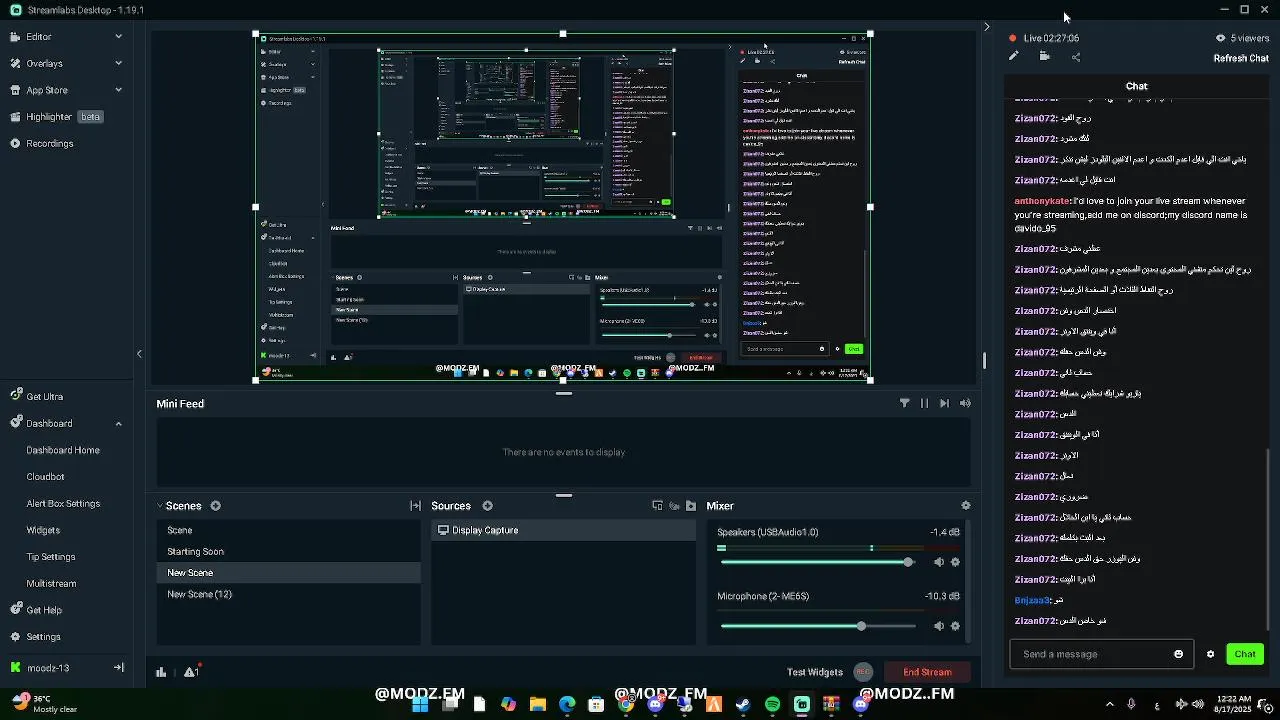Image resolution: width=1280 pixels, height=720 pixels.
Task: Open Speakers (USBAudio1.0) source settings gear
Action: (x=955, y=562)
